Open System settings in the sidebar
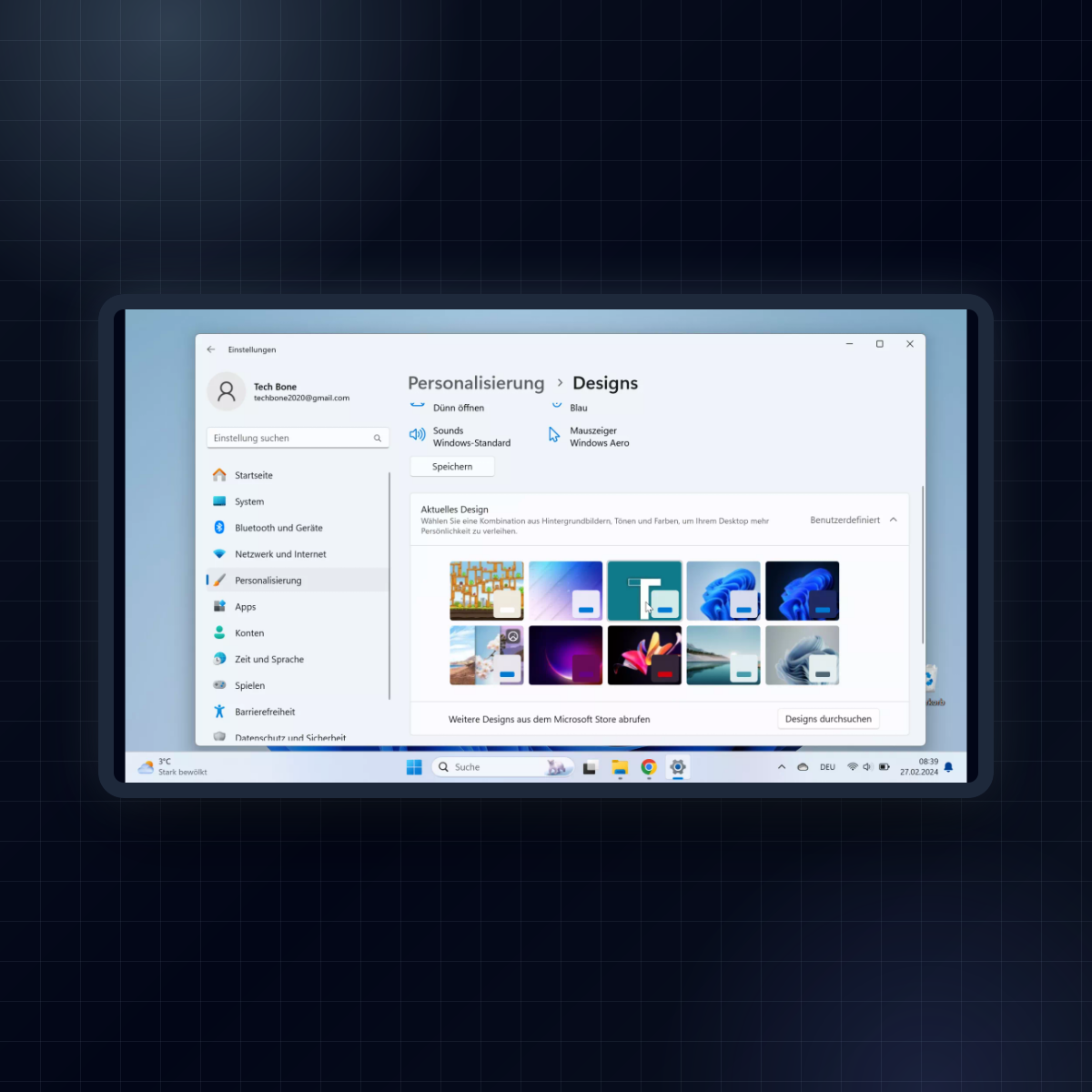 pos(298,501)
